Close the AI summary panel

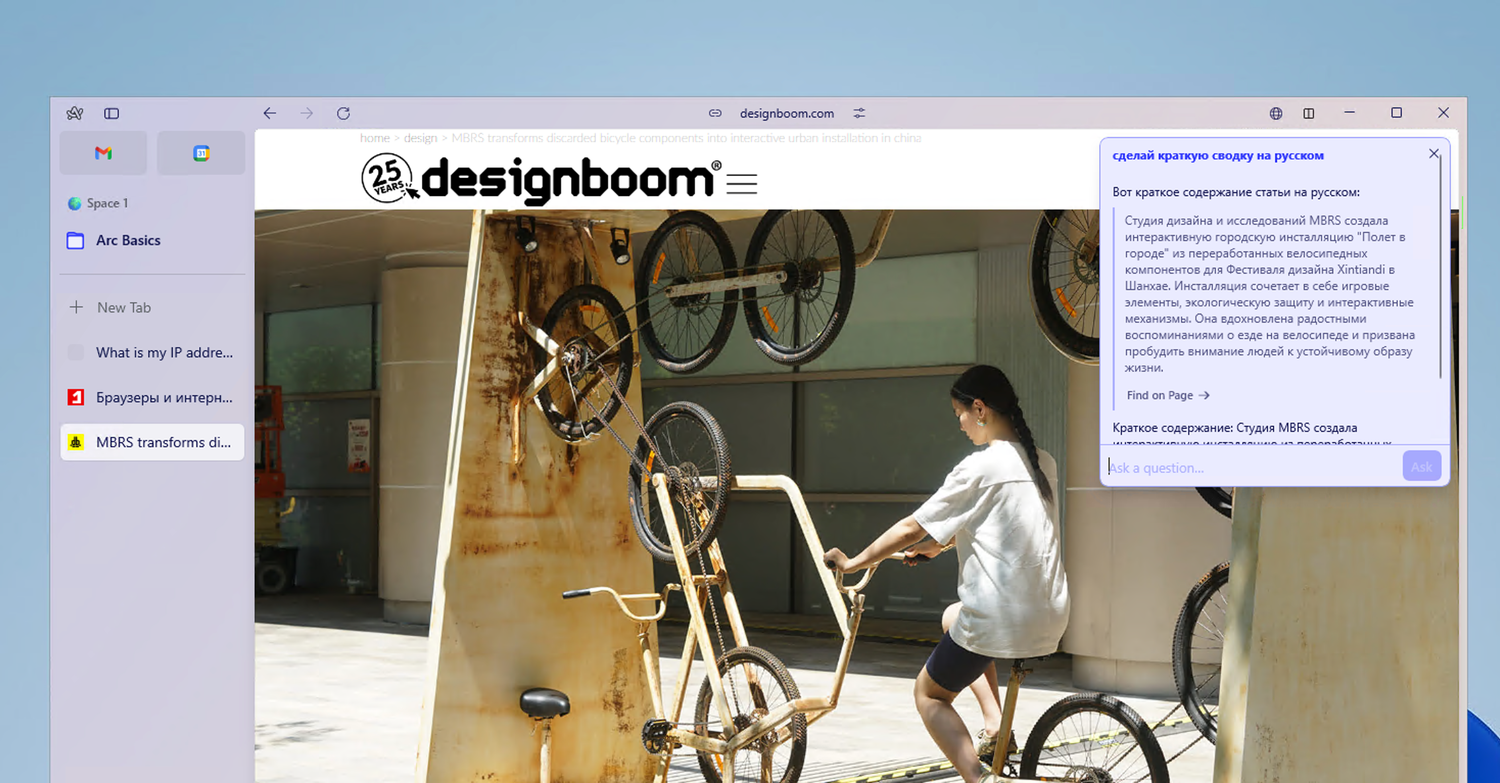click(x=1434, y=153)
